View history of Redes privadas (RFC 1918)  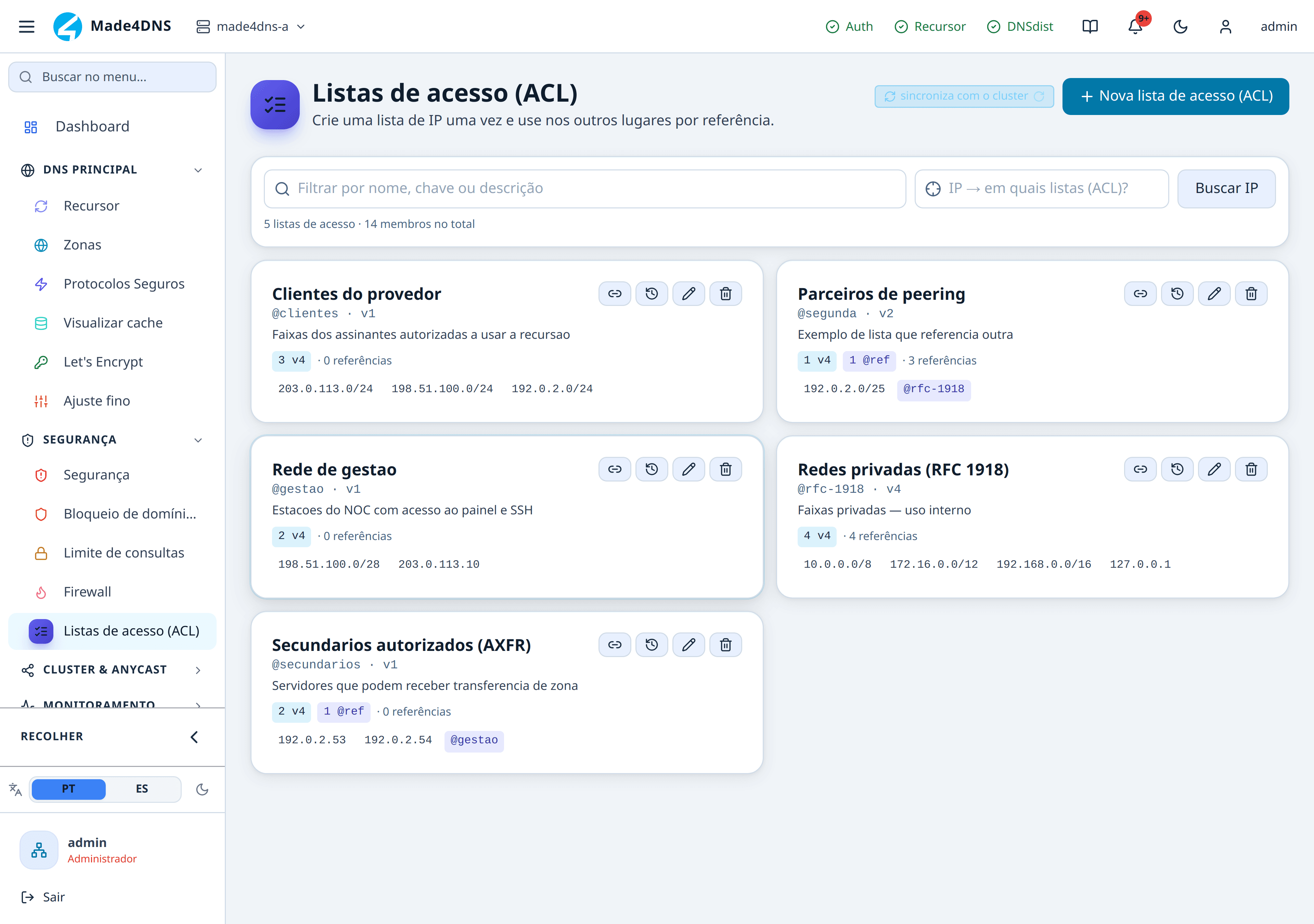coord(1177,470)
